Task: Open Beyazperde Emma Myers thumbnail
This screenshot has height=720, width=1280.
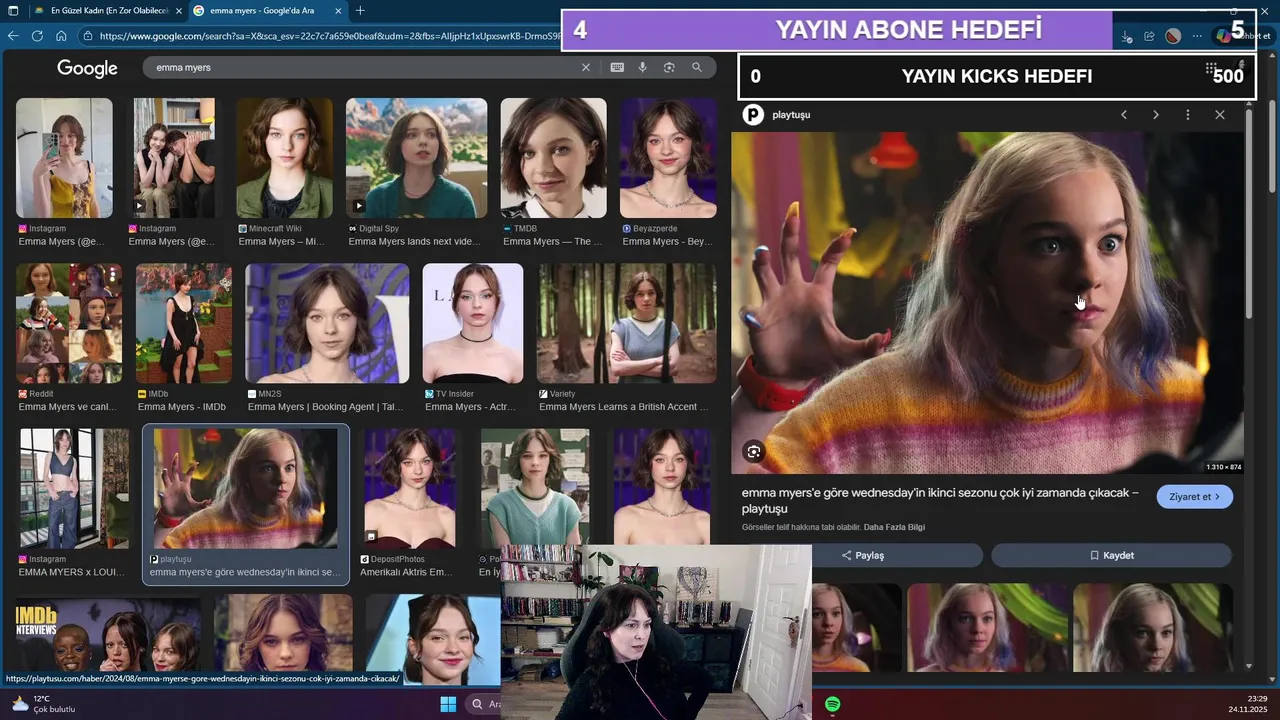Action: pyautogui.click(x=668, y=158)
